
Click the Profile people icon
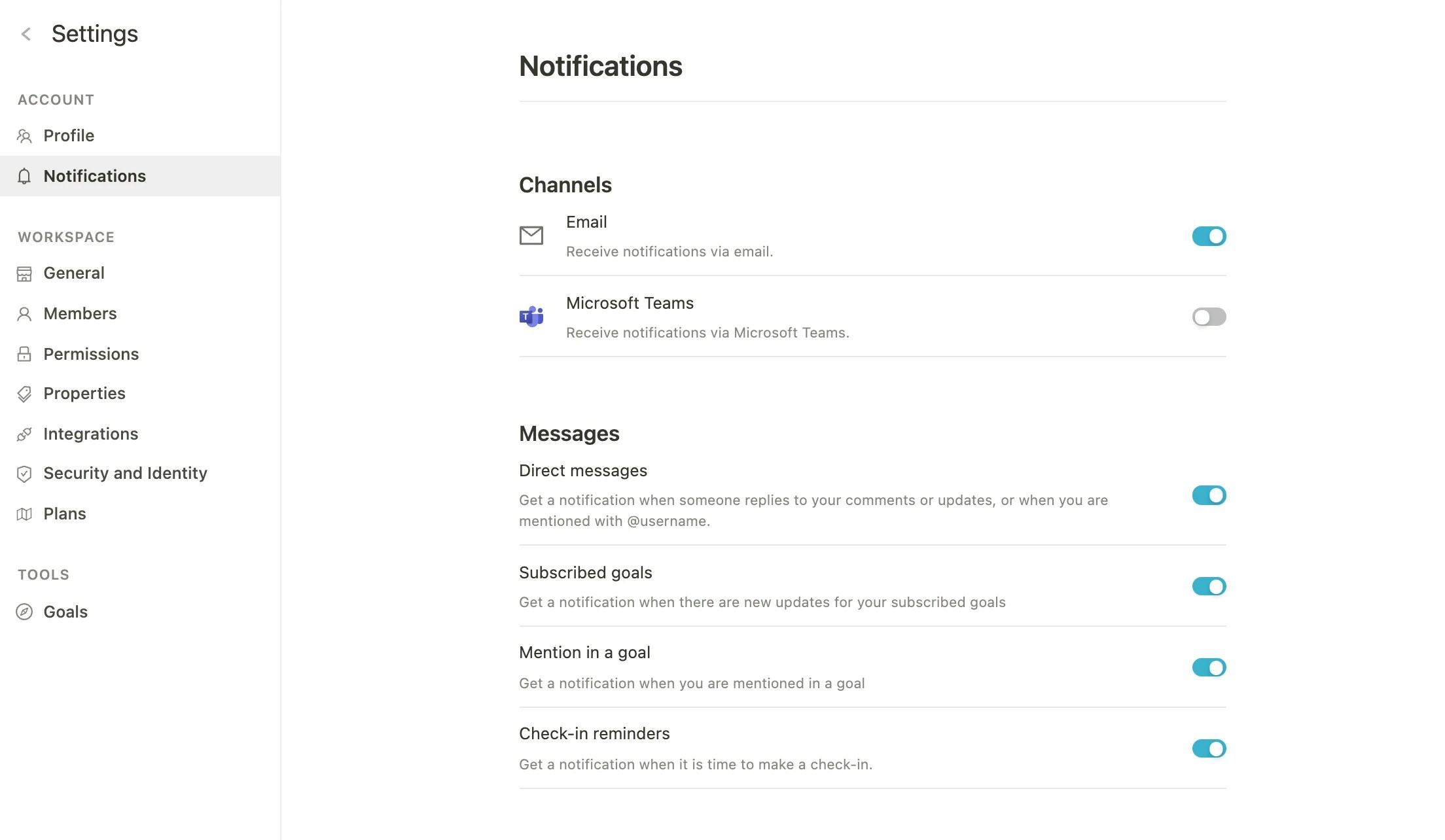[x=24, y=136]
